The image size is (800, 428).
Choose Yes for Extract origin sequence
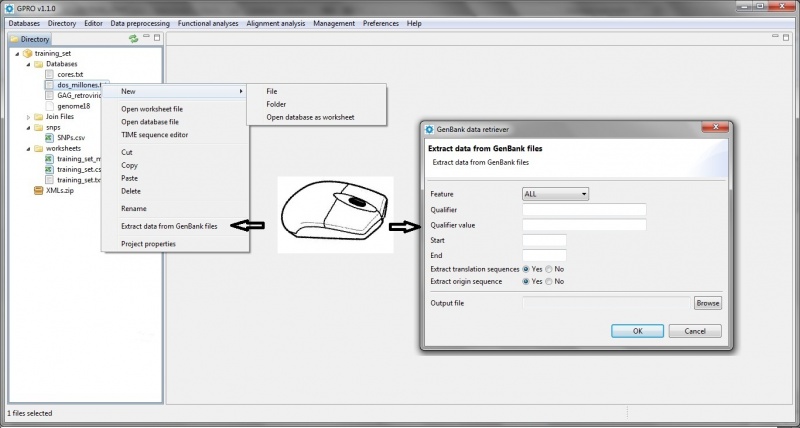click(527, 282)
